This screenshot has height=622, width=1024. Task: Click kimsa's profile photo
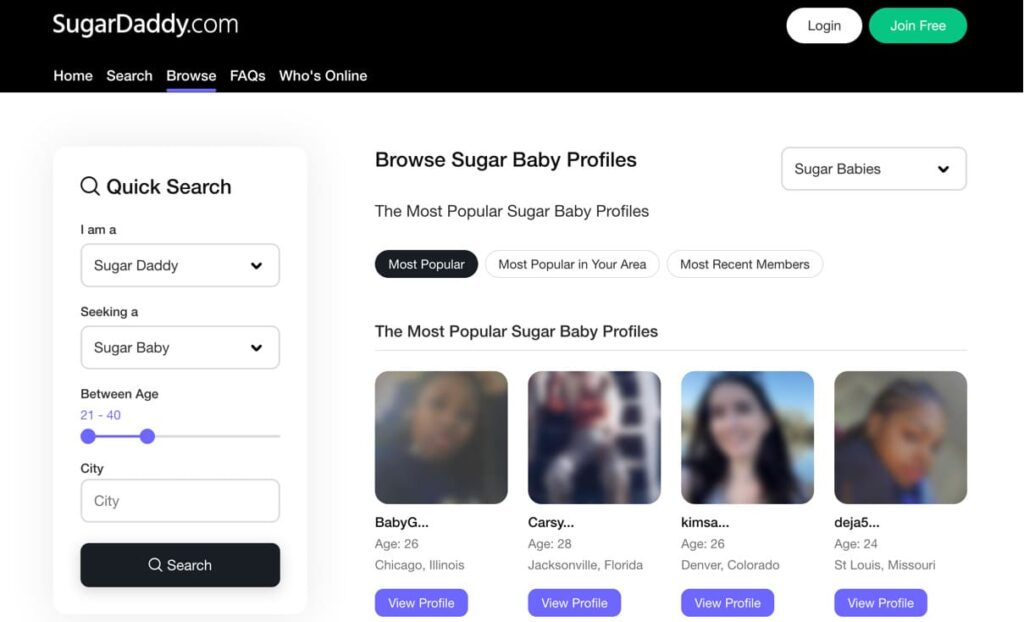(x=746, y=437)
